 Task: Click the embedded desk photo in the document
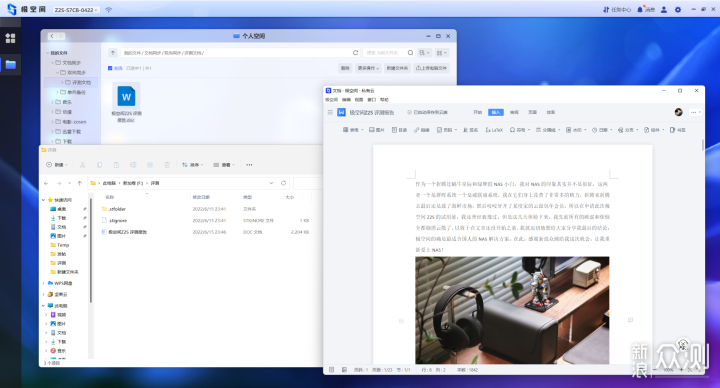click(512, 310)
